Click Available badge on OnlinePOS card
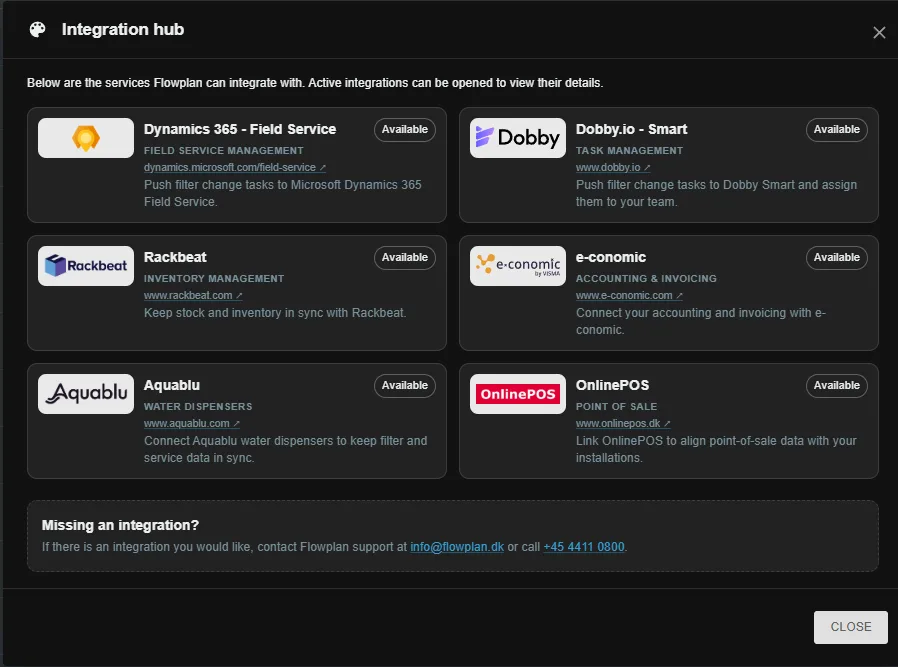Screen dimensions: 898x667 (x=837, y=385)
